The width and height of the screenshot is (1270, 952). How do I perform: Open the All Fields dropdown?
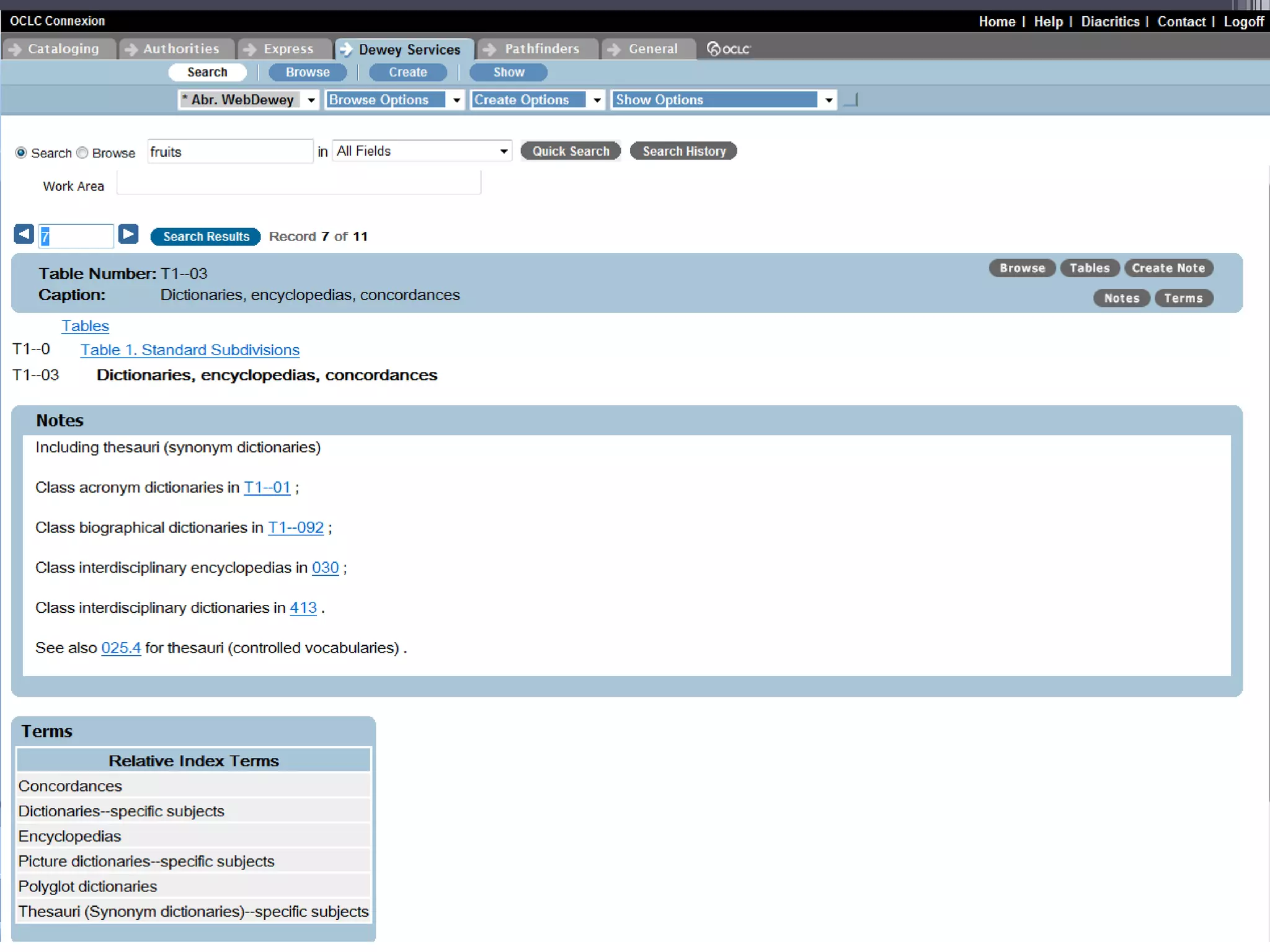[x=503, y=151]
